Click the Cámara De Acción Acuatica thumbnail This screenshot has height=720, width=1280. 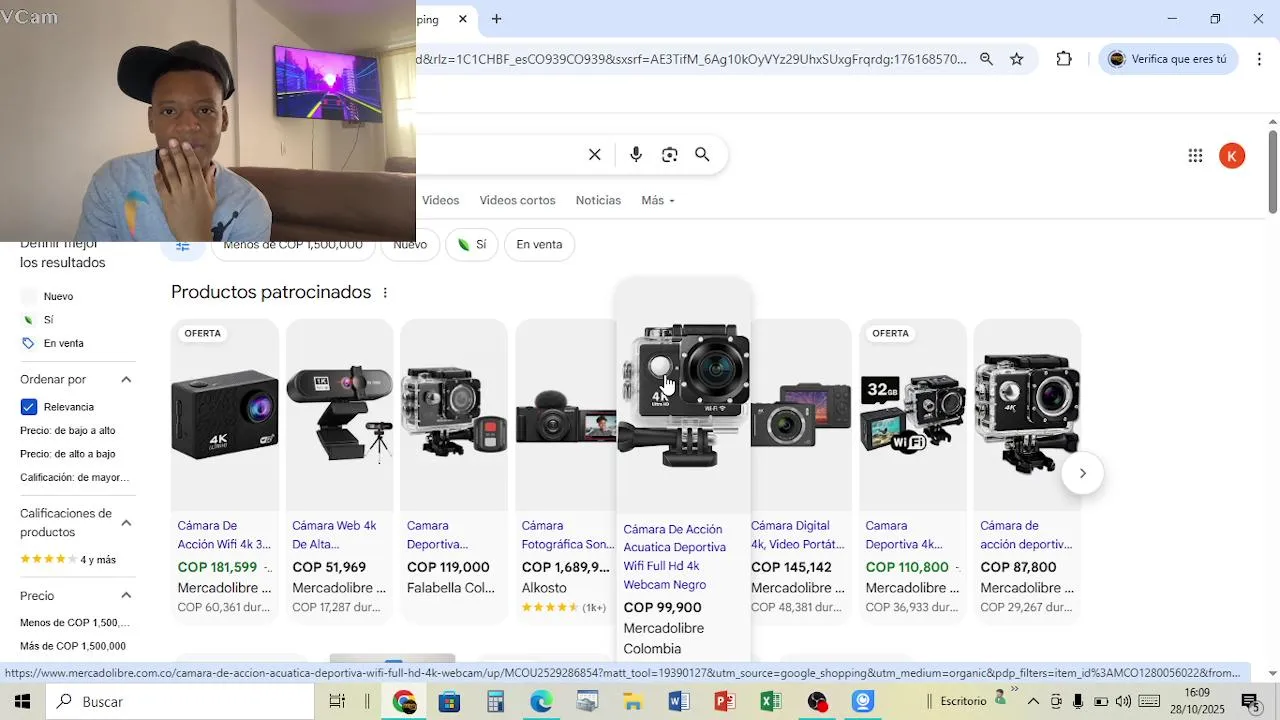click(x=684, y=395)
